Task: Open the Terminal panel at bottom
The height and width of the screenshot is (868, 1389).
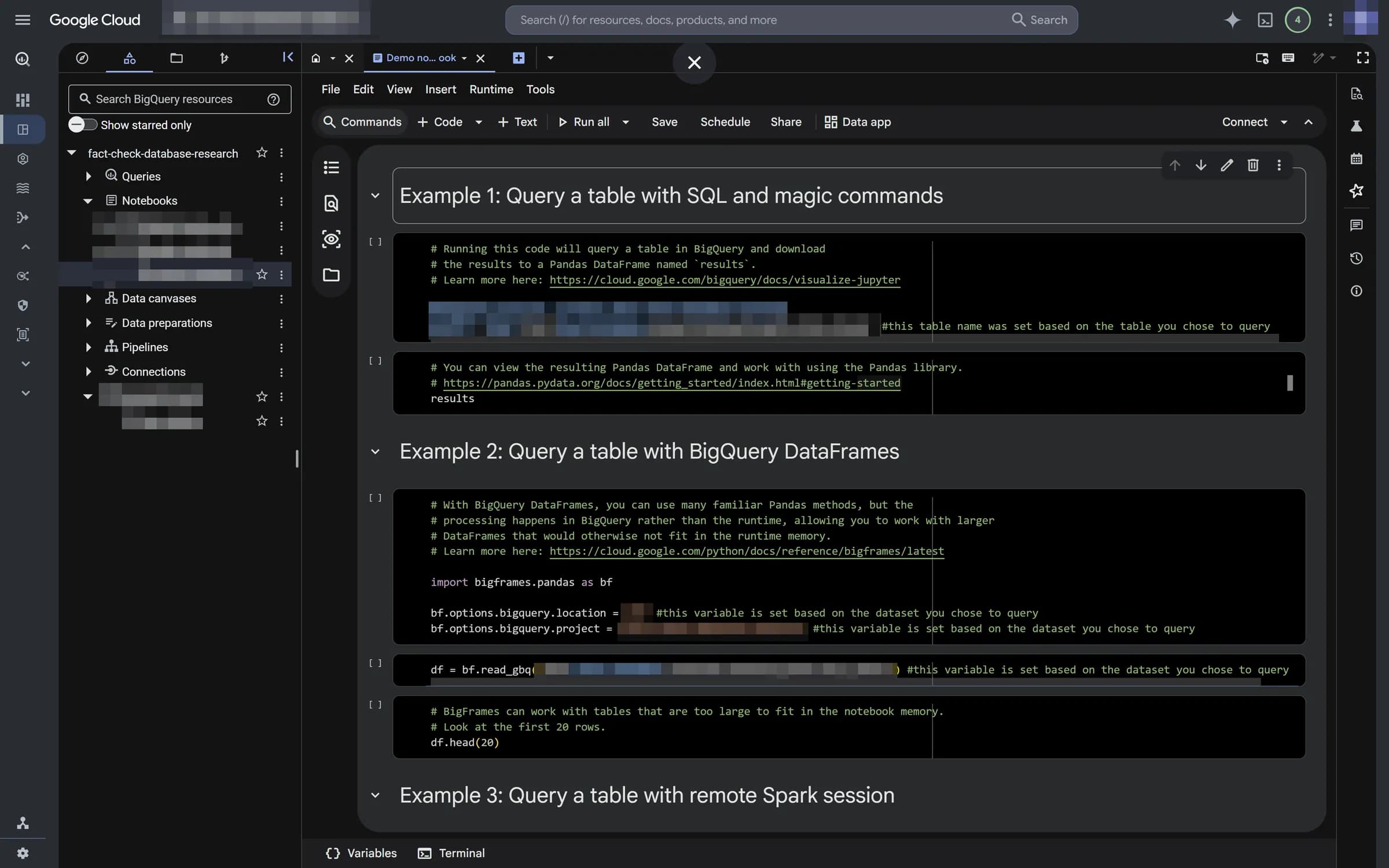Action: pyautogui.click(x=451, y=853)
